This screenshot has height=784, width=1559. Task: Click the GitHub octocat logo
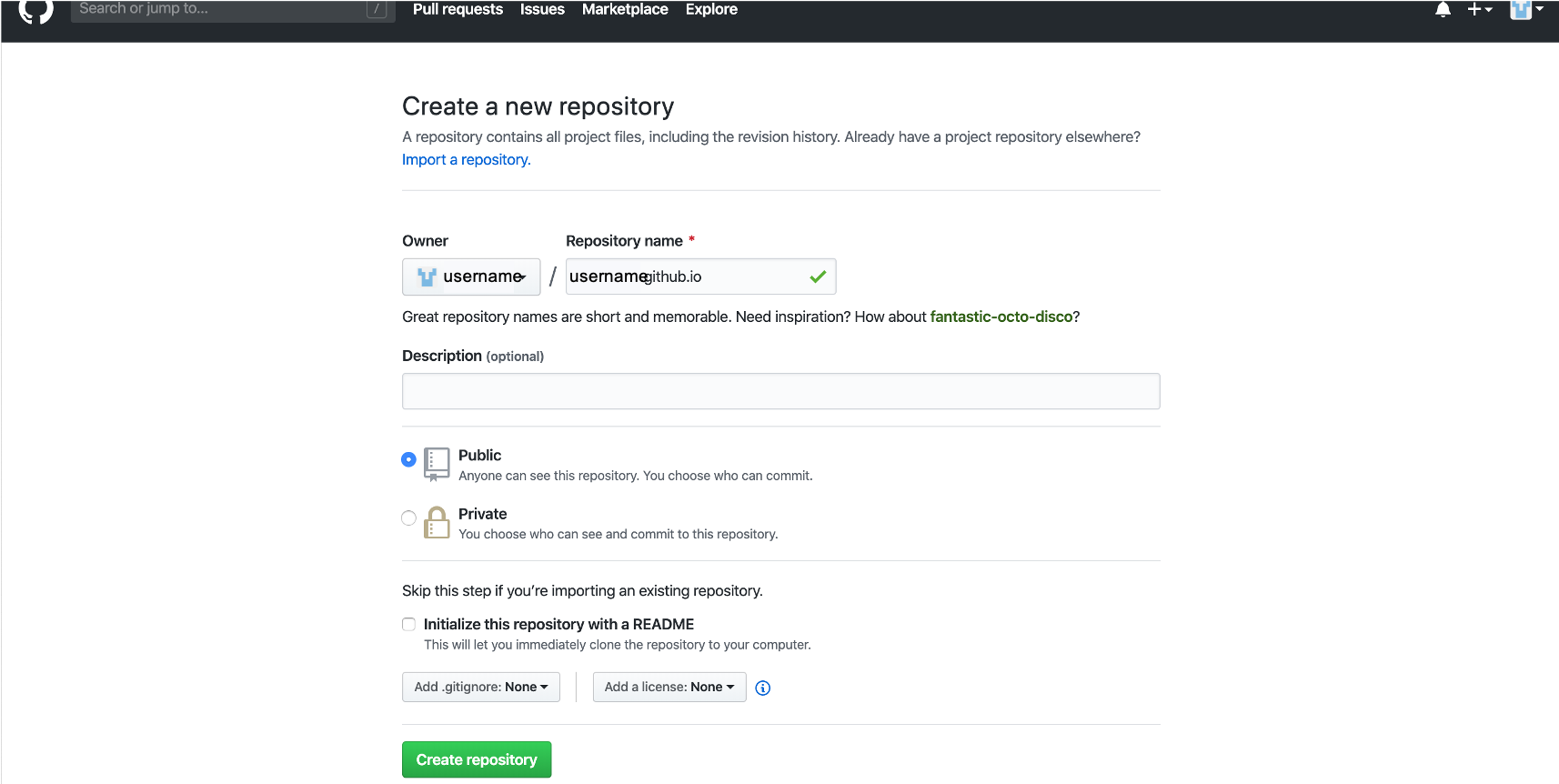(36, 10)
